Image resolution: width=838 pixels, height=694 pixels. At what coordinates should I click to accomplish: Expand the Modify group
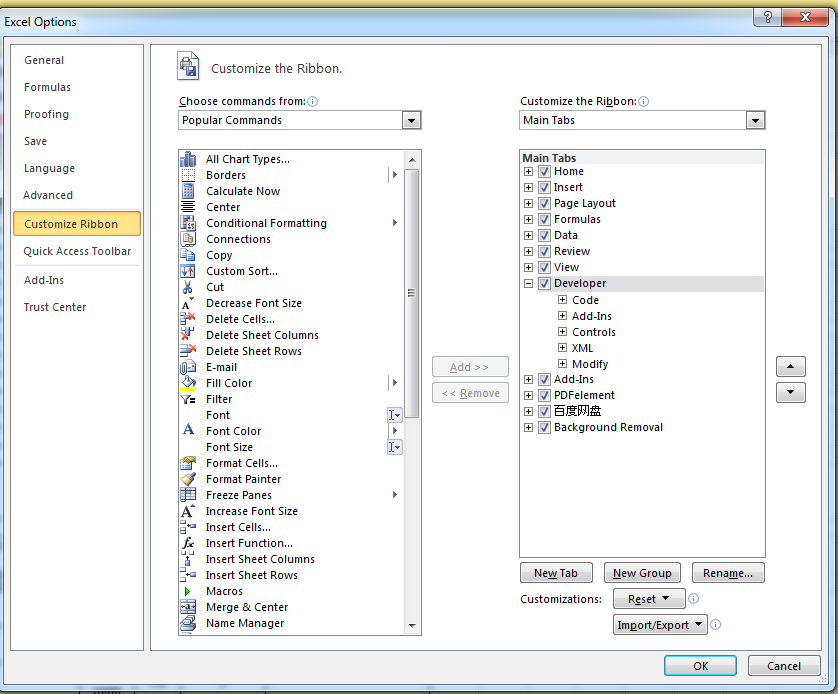pyautogui.click(x=562, y=364)
